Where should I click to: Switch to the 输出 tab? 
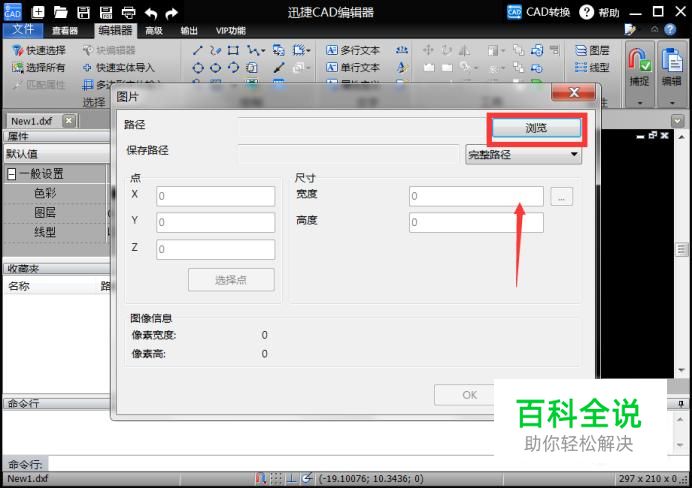click(x=189, y=30)
